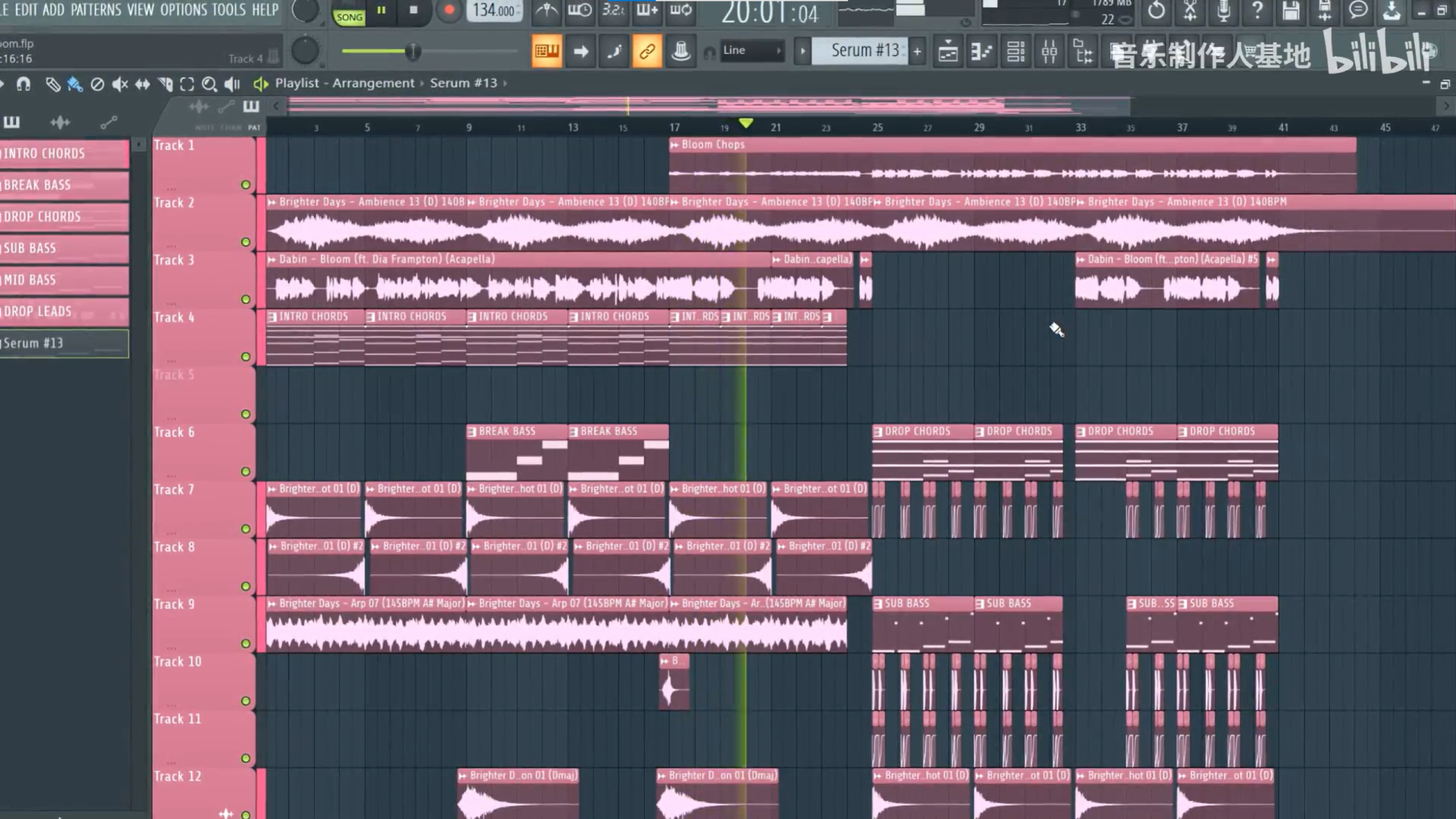Open the mixer view icon
Image resolution: width=1456 pixels, height=819 pixels.
click(x=1050, y=52)
